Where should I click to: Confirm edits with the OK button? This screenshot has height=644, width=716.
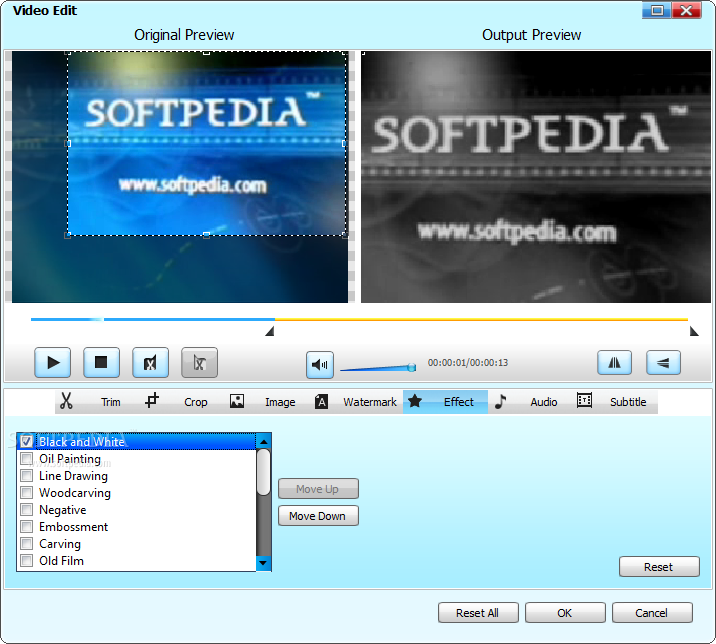pyautogui.click(x=565, y=612)
